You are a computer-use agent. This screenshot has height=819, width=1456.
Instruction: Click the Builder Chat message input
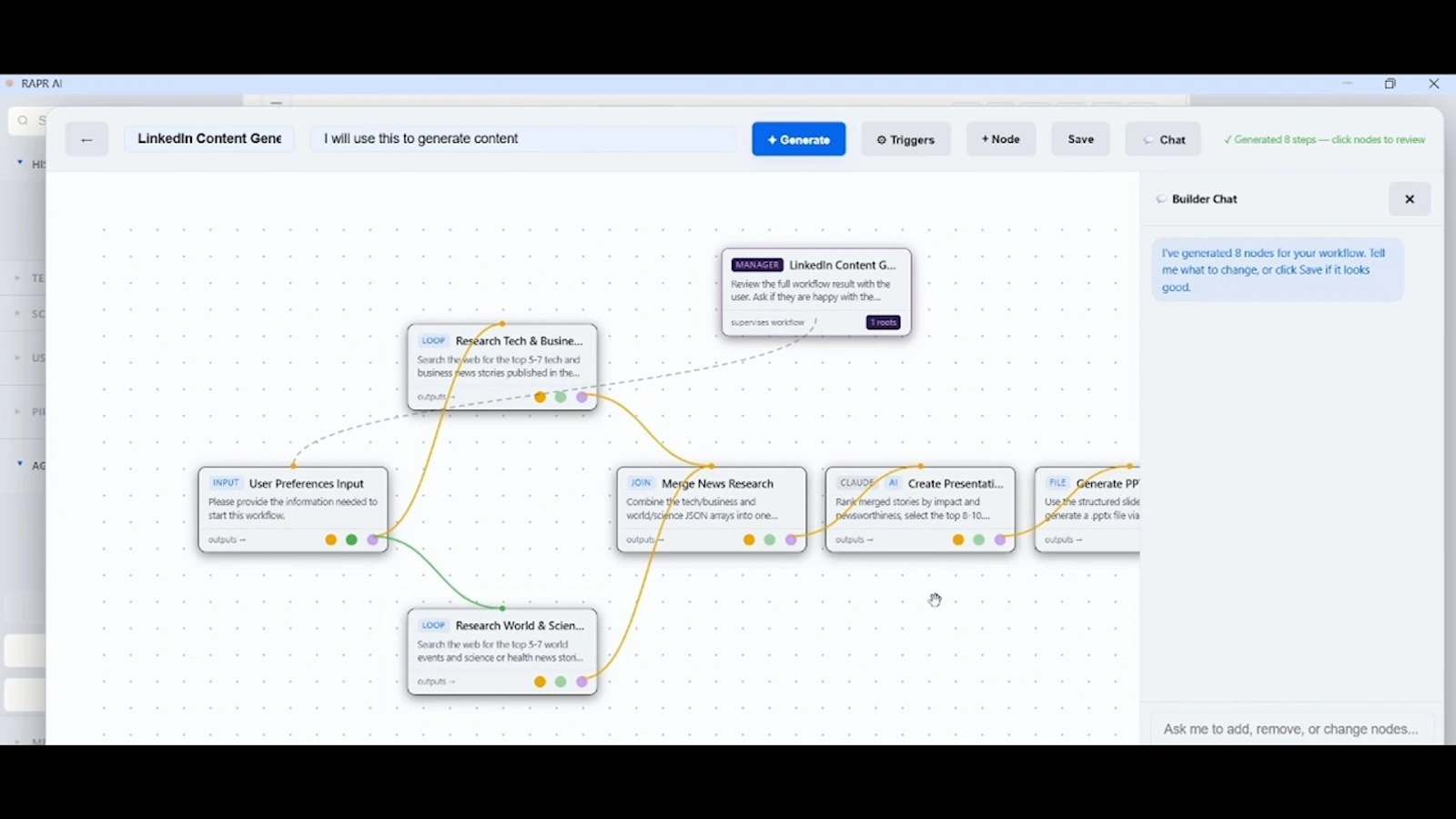point(1291,729)
